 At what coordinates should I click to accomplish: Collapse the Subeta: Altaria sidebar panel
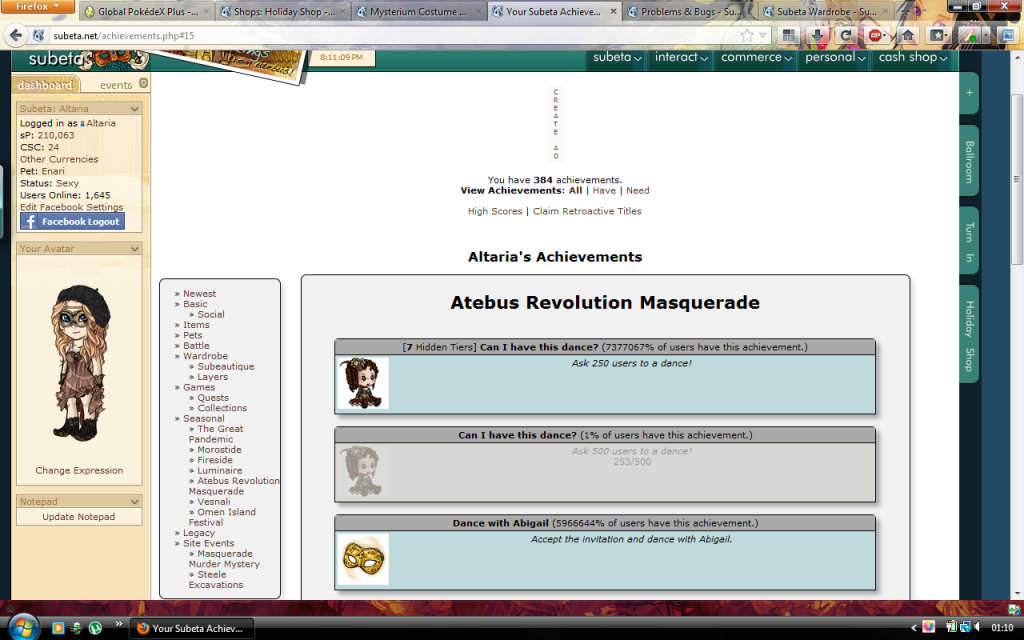point(135,109)
